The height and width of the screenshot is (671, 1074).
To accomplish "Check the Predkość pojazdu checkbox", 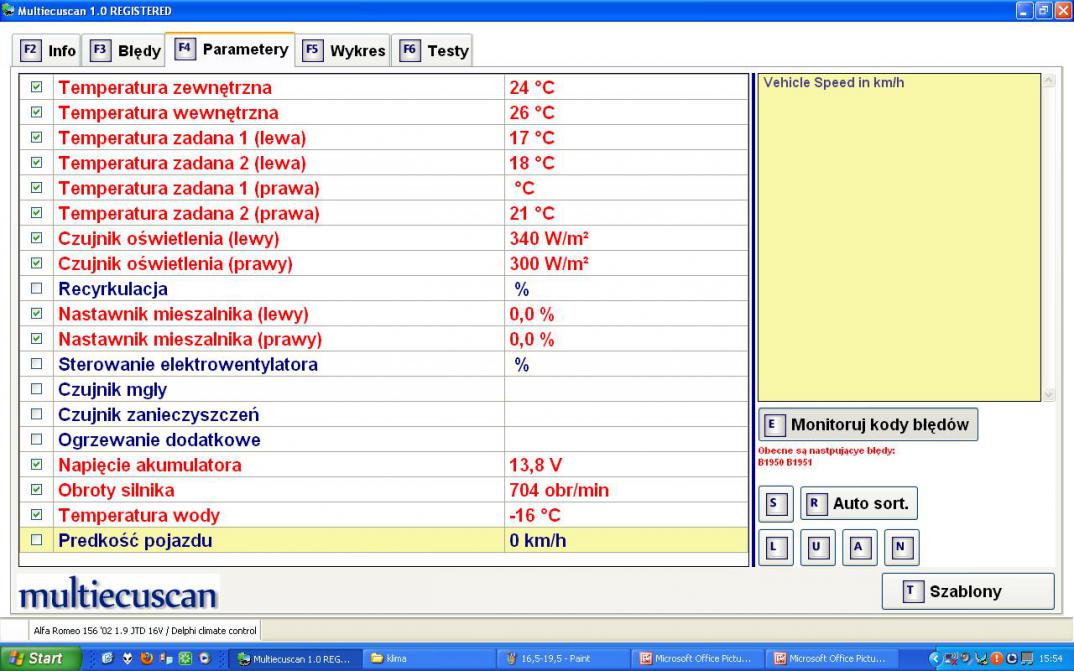I will click(x=37, y=540).
